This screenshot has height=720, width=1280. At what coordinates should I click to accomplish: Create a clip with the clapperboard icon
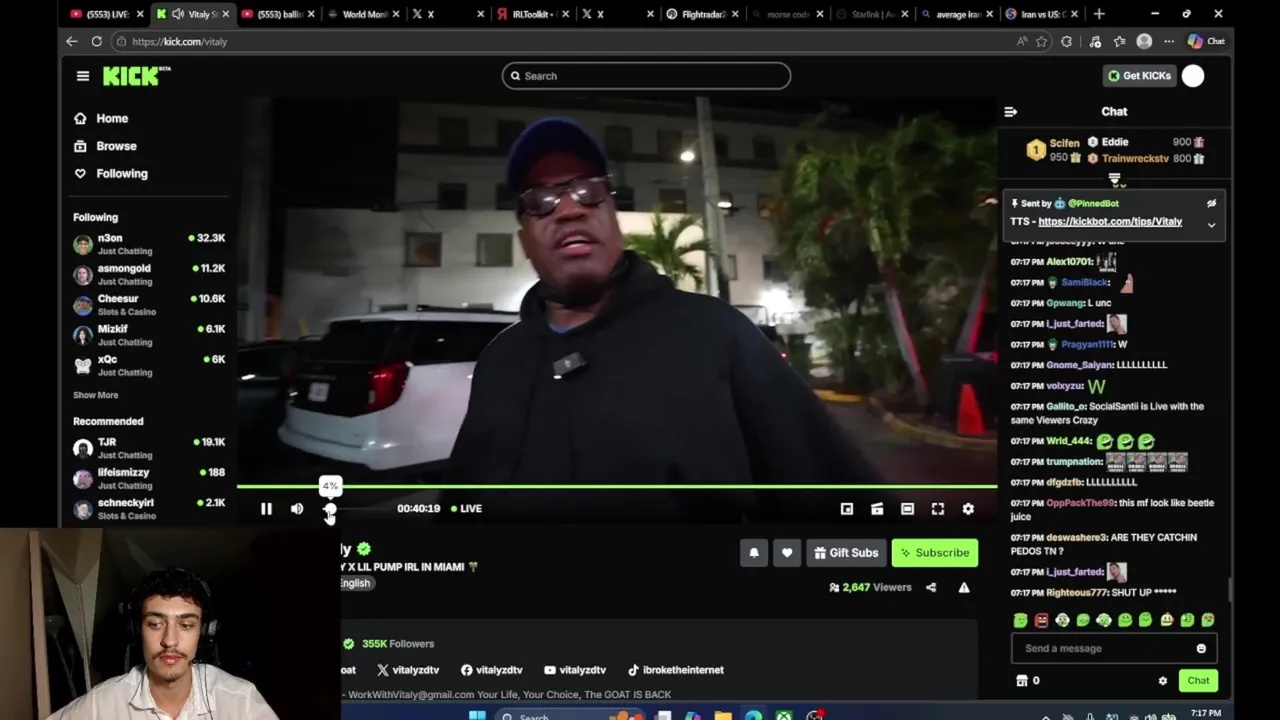877,509
